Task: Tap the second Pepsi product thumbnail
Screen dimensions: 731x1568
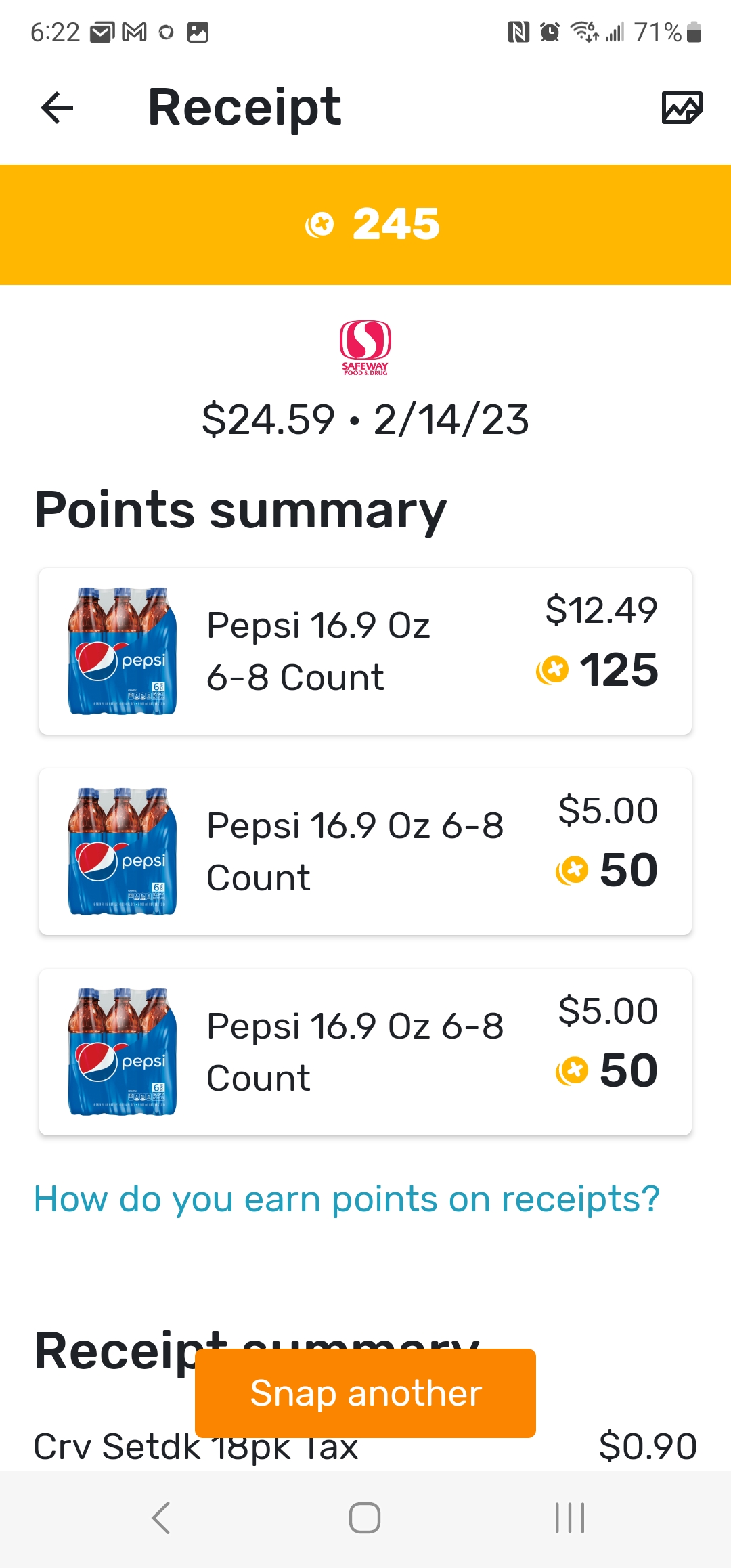Action: pos(123,852)
